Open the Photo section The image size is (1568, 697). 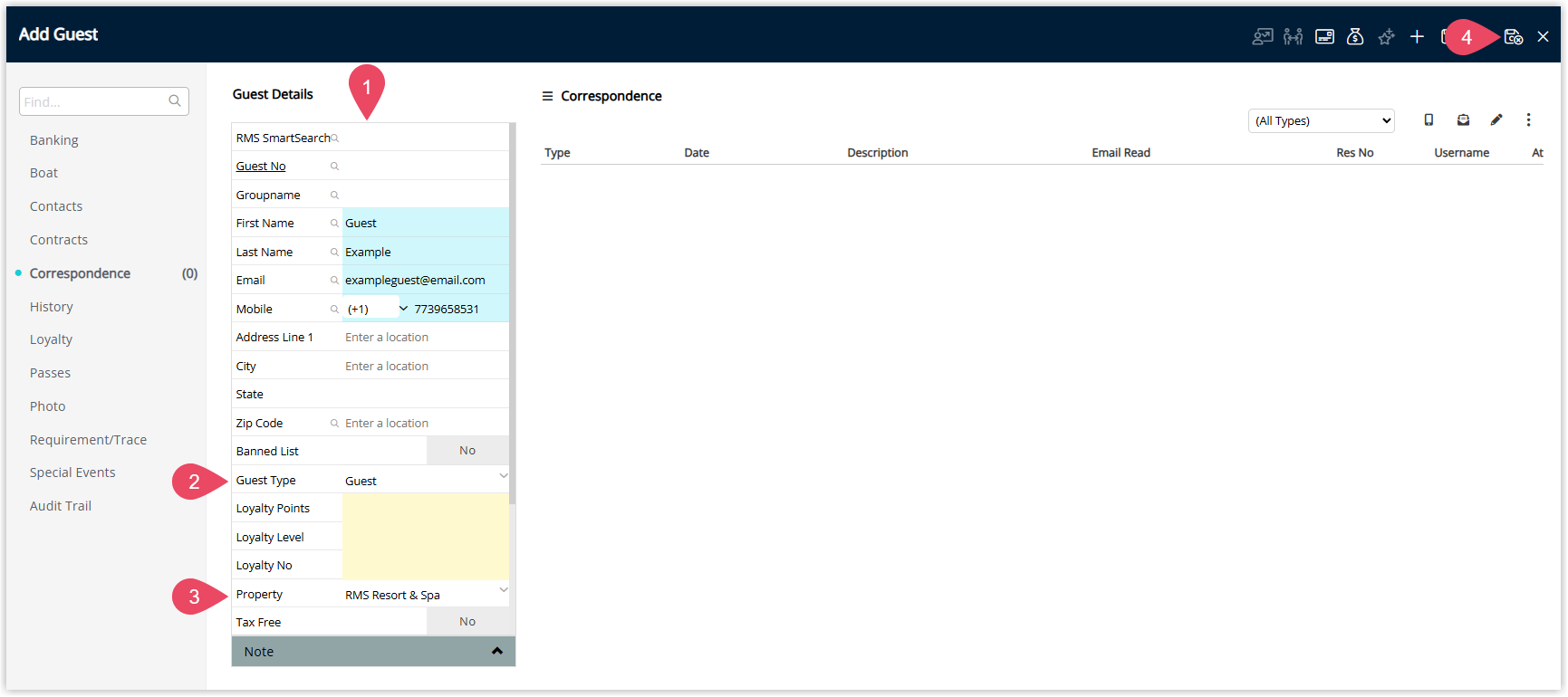[47, 406]
